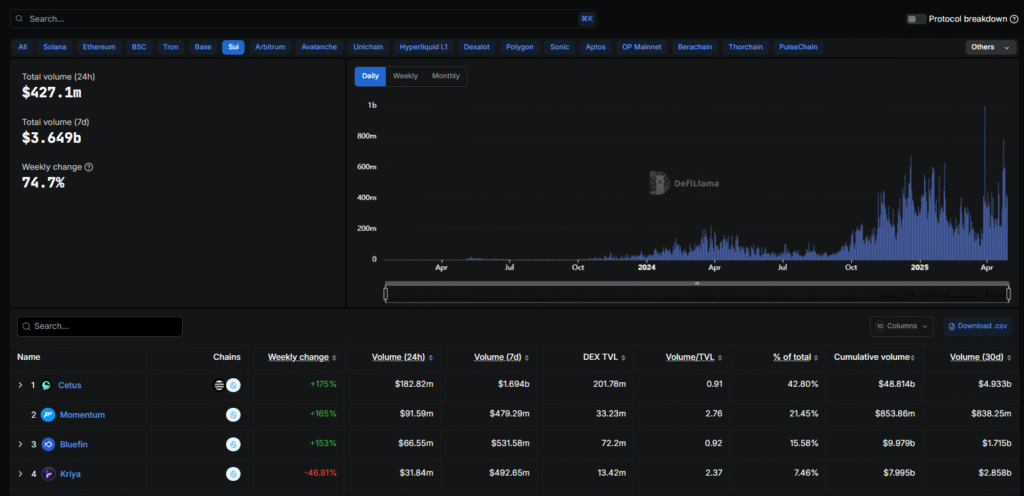This screenshot has height=496, width=1024.
Task: Select the Arbitrum chain tab
Action: pos(270,47)
